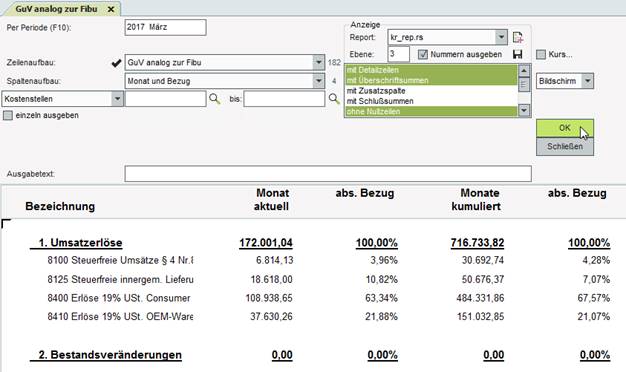626x372 pixels.
Task: Expand the Kostenstellen selector dropdown
Action: (117, 99)
